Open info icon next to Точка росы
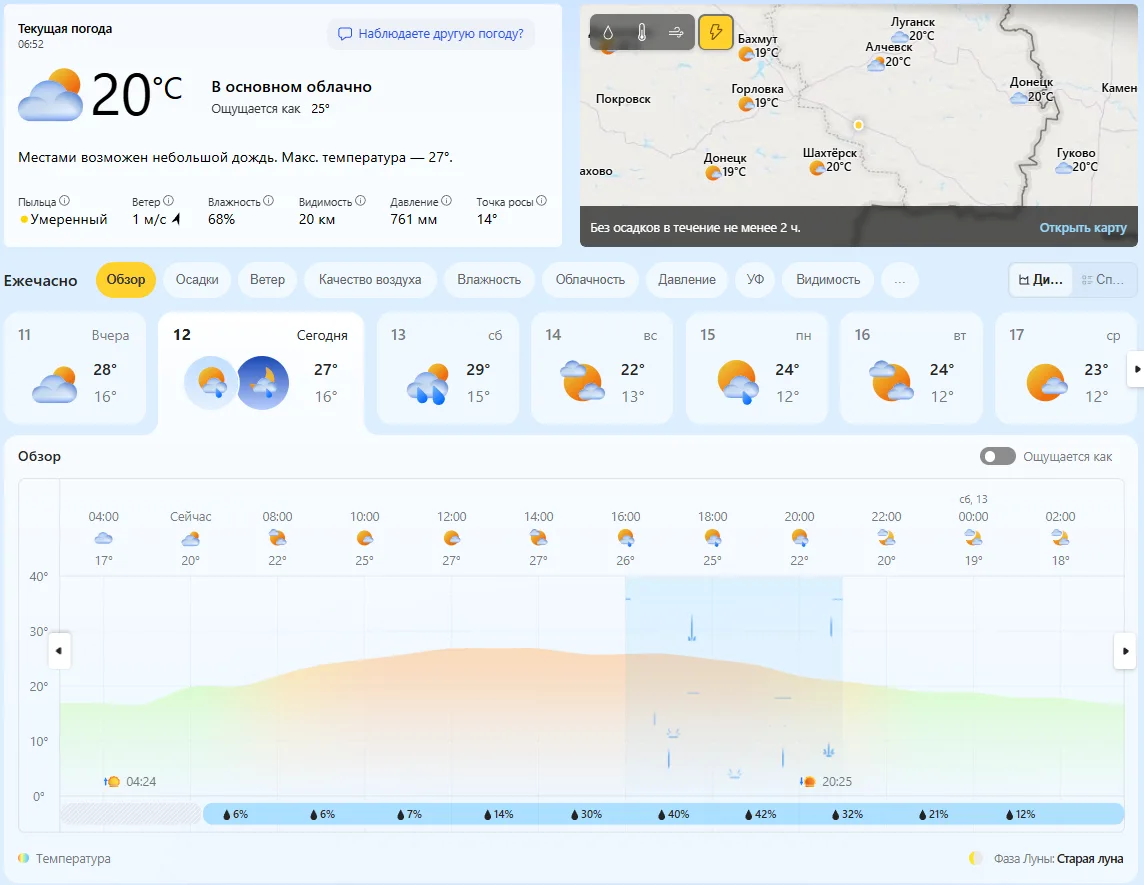 tap(541, 201)
